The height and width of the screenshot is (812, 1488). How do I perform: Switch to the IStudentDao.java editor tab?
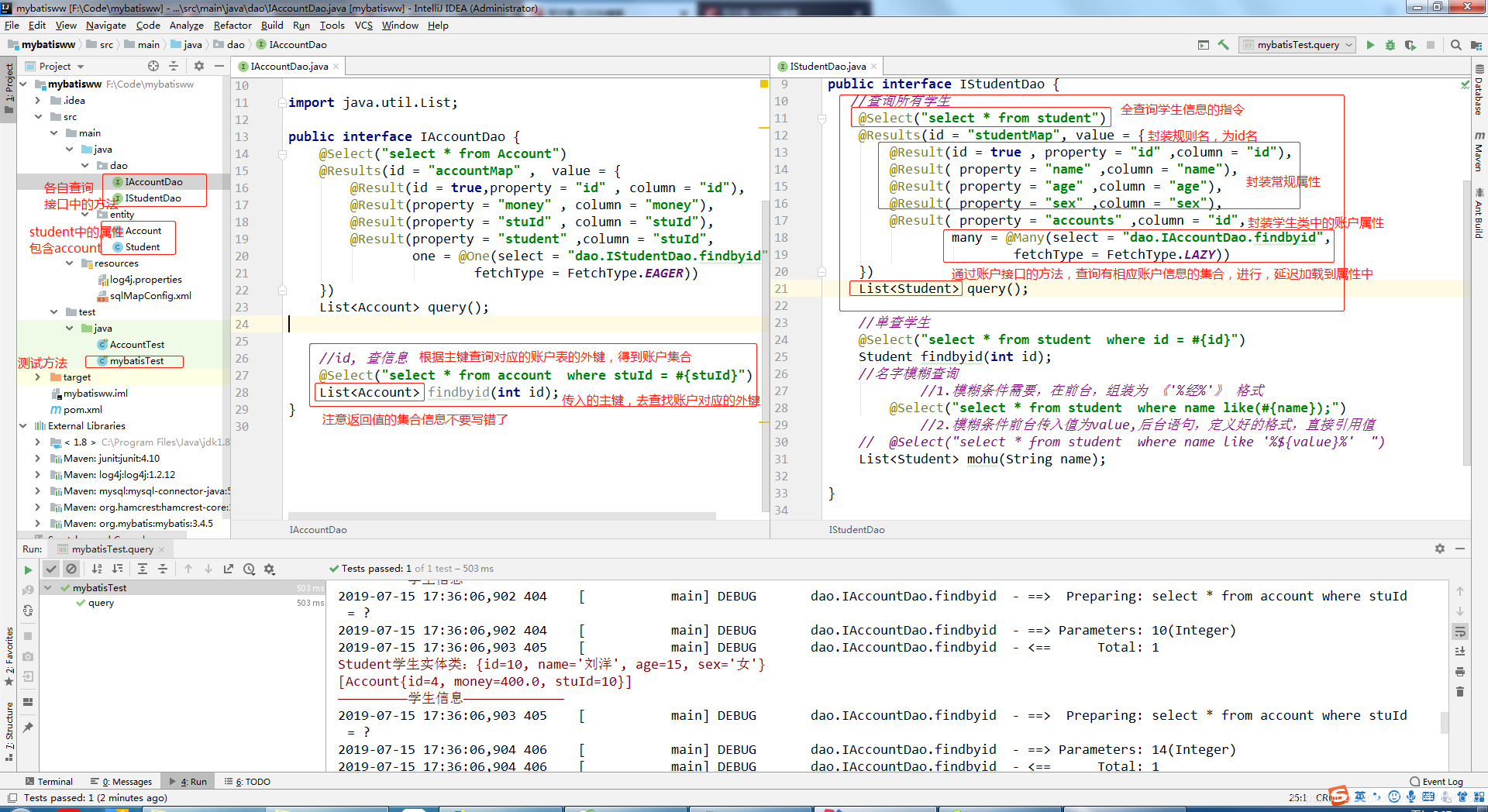828,67
